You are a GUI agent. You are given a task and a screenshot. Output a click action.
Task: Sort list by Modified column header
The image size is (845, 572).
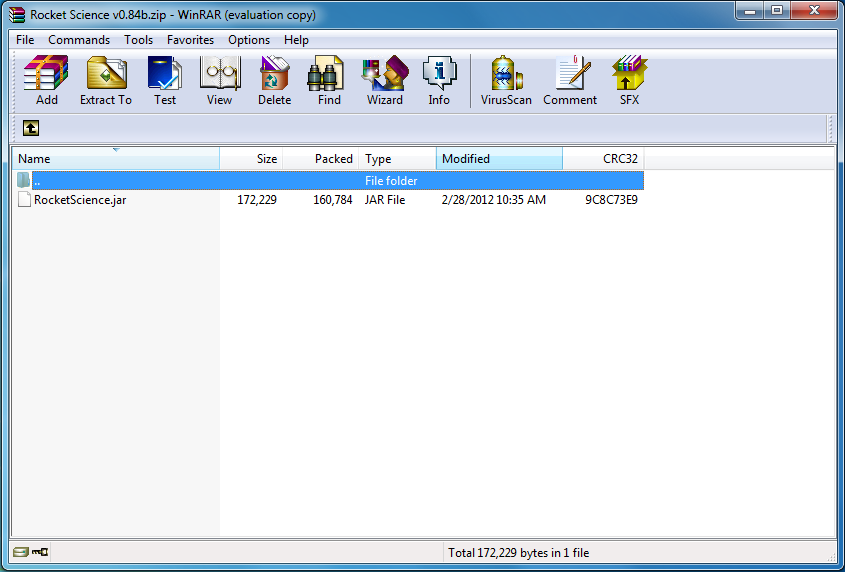498,159
